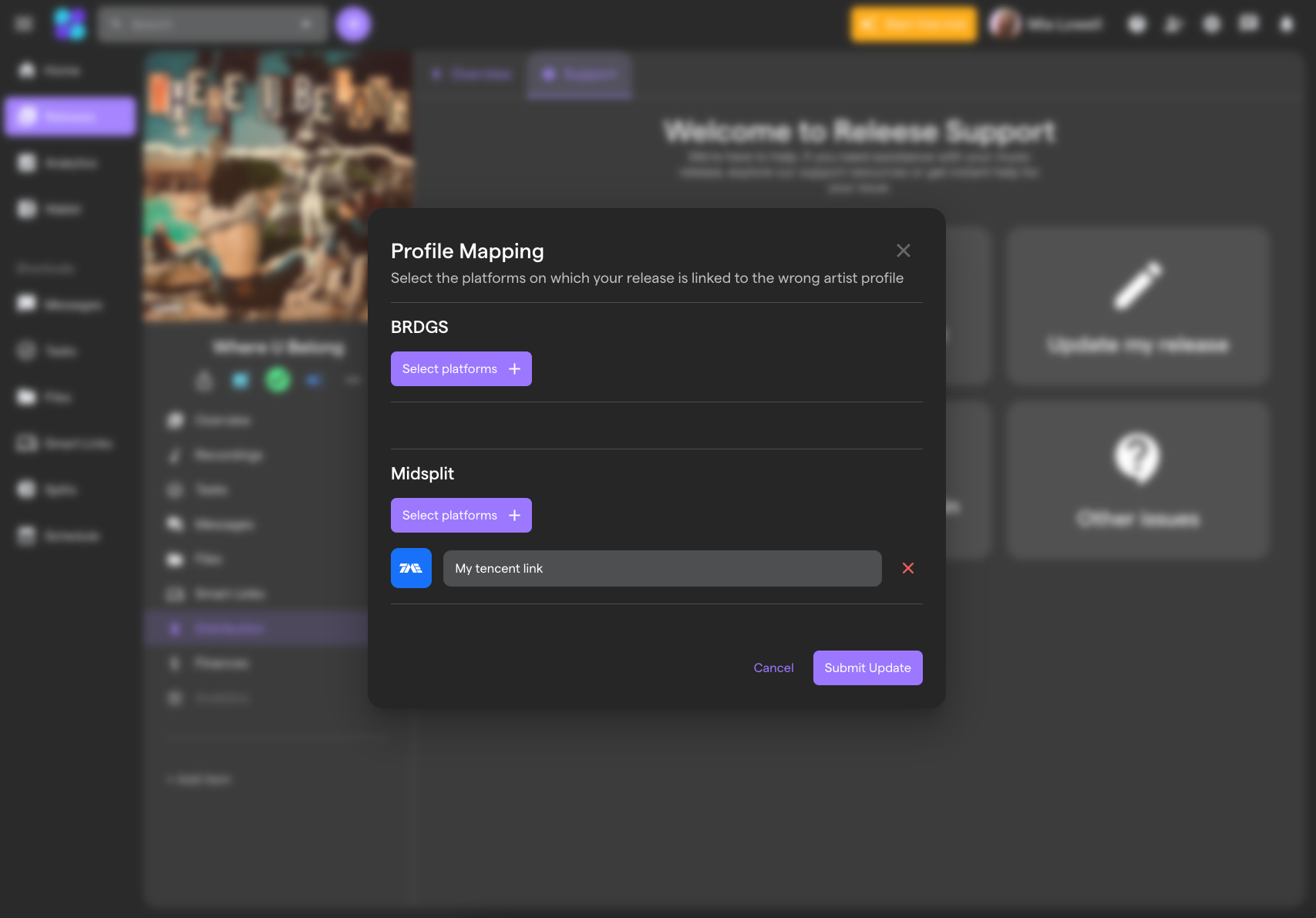Click the release cover artwork thumbnail
The image size is (1316, 918).
click(278, 187)
